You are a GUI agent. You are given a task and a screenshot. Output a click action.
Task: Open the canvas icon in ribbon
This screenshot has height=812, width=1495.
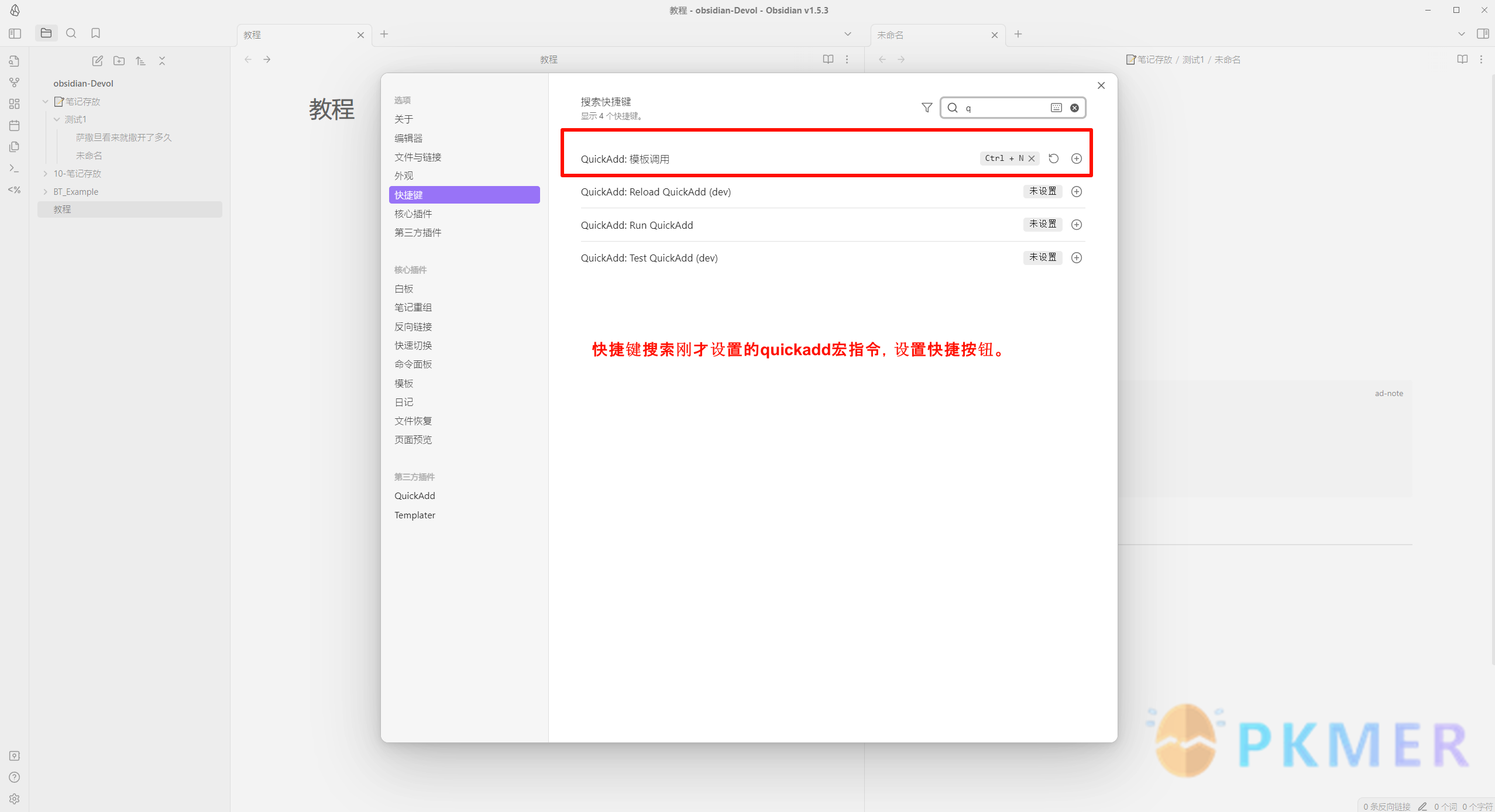(x=15, y=104)
